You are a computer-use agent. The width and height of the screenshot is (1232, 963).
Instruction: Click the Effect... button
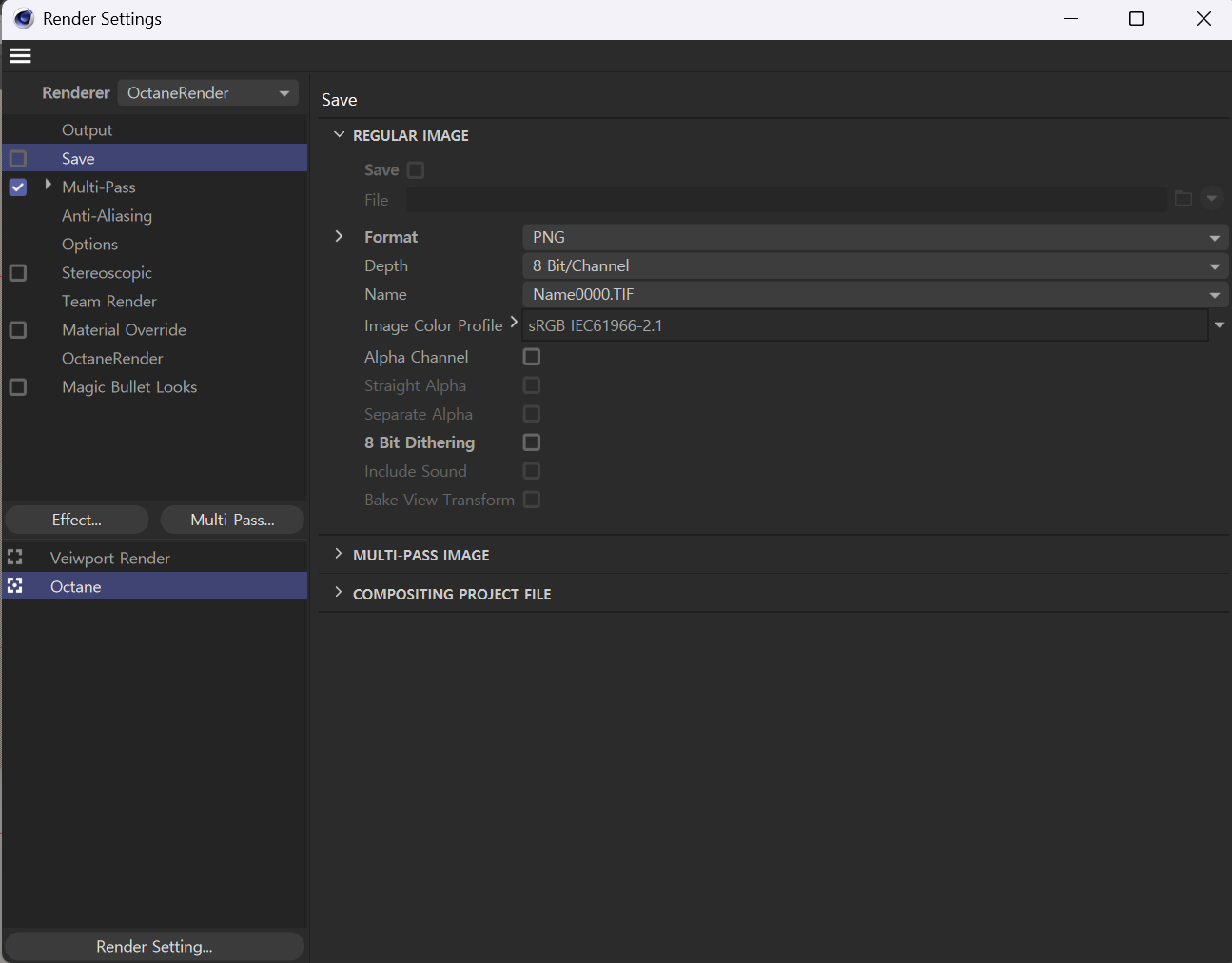77,520
